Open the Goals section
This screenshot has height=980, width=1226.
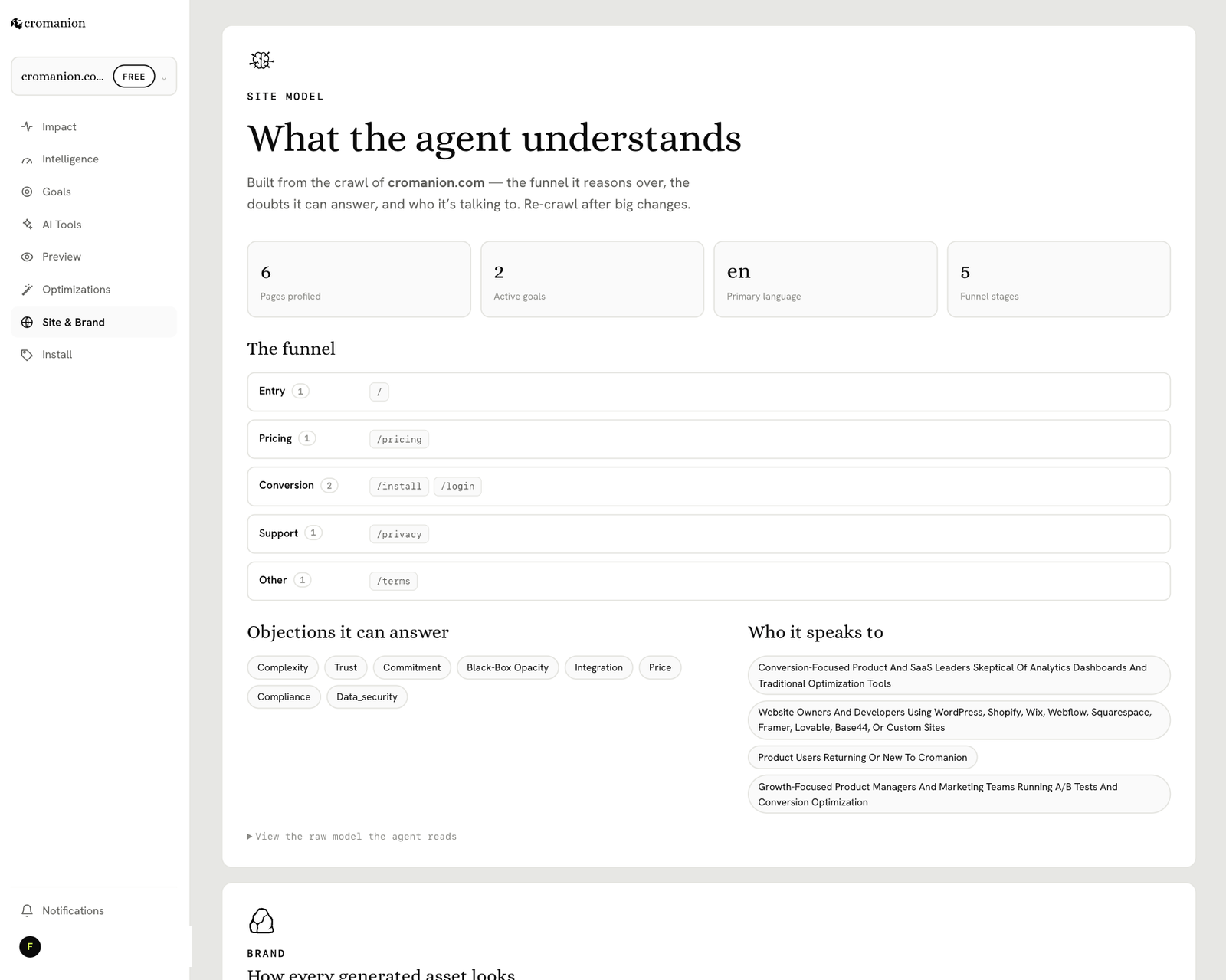(93, 192)
